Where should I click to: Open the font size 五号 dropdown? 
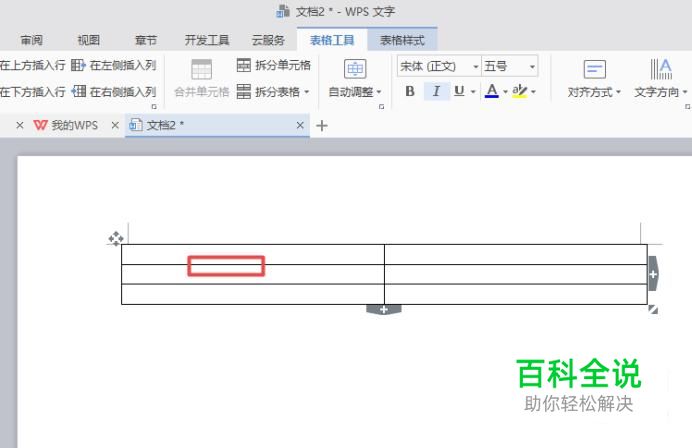coord(532,67)
